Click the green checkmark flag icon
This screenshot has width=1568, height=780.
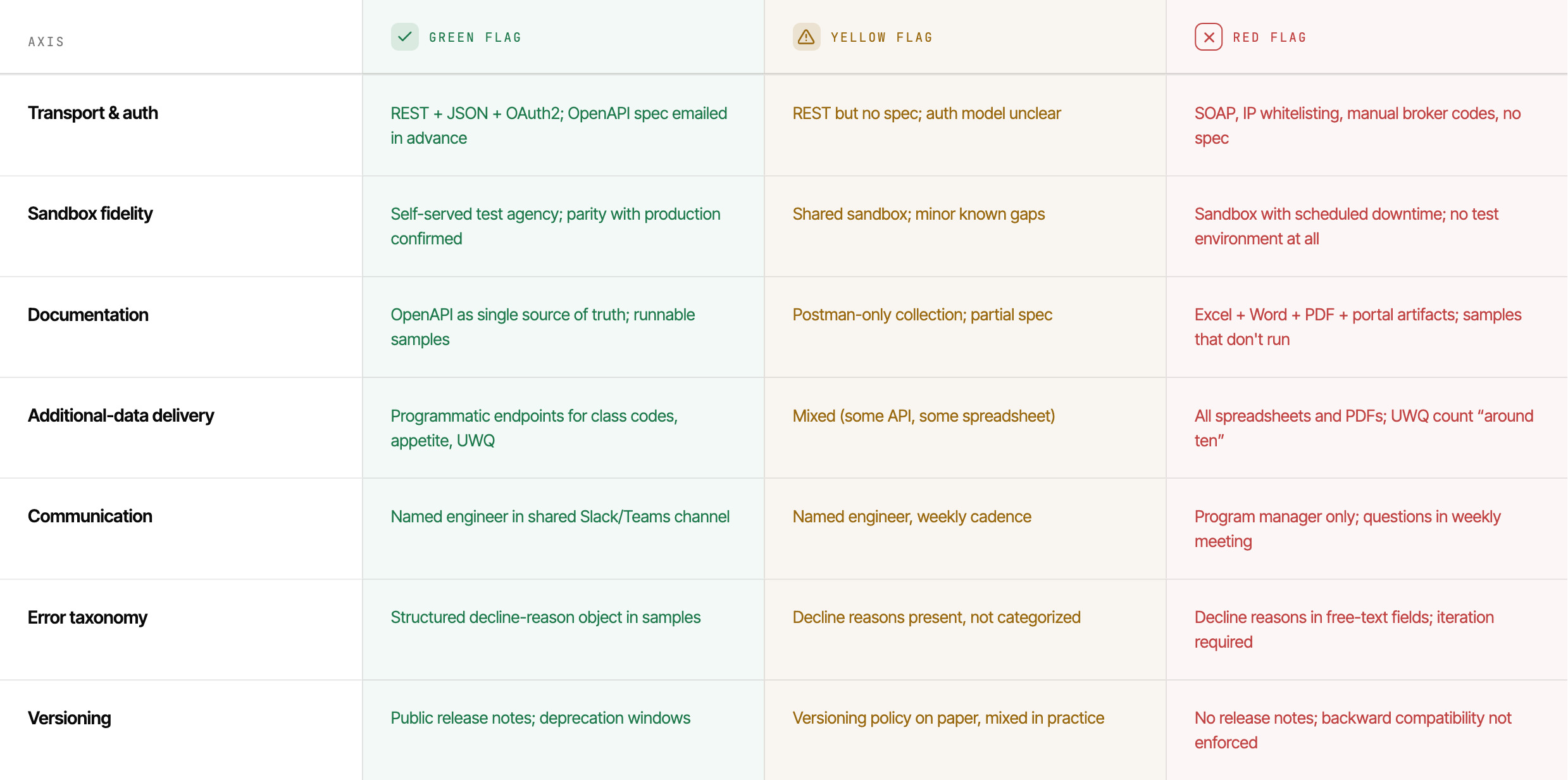pos(405,37)
